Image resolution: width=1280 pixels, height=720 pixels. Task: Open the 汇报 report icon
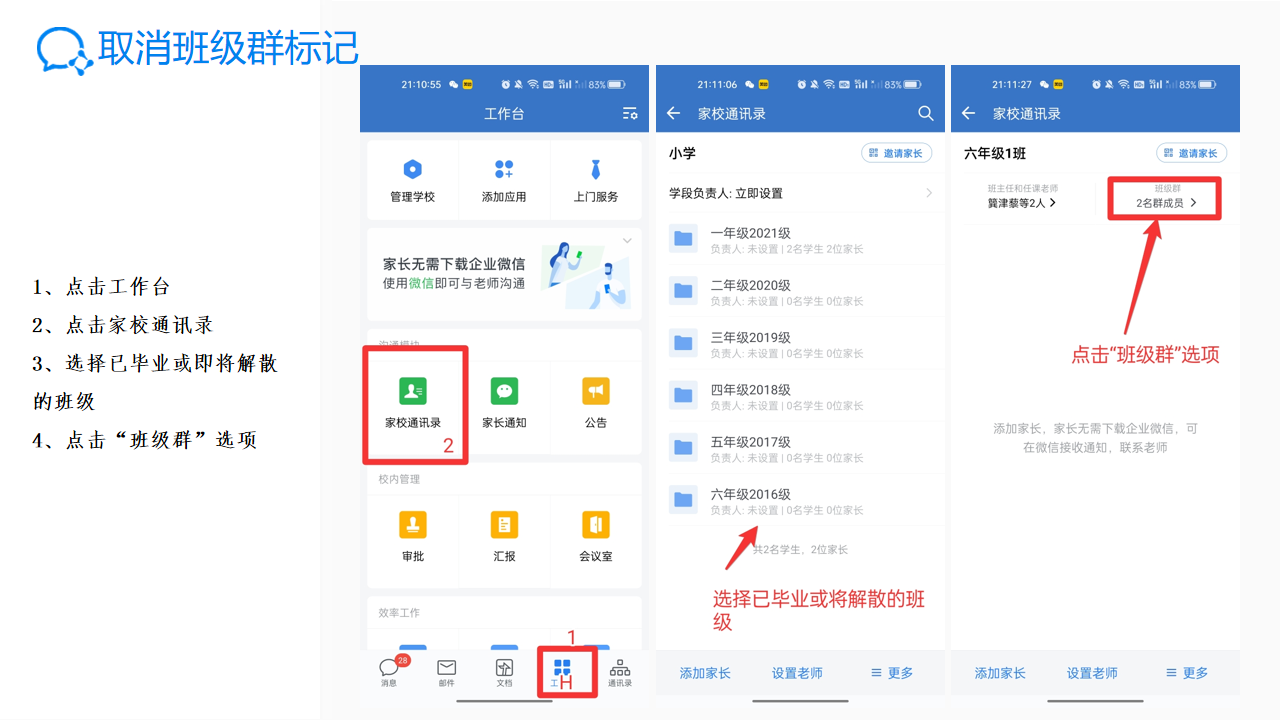click(504, 525)
